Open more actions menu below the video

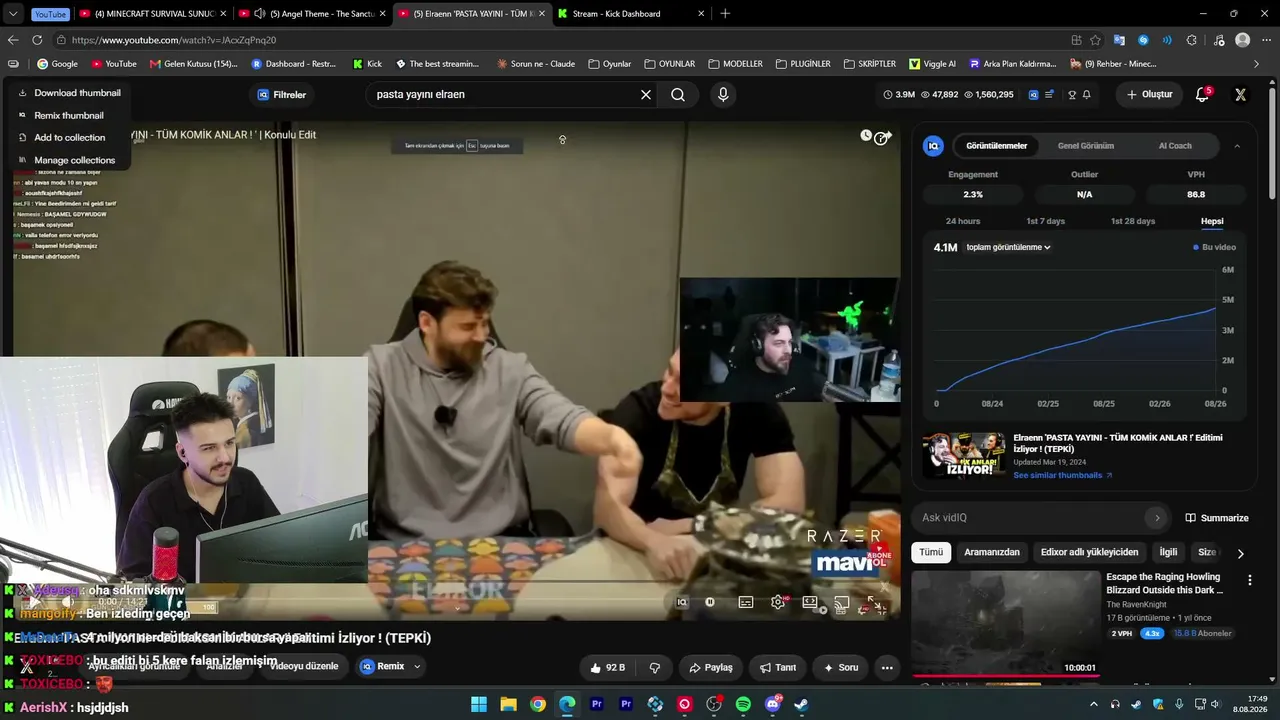(886, 667)
